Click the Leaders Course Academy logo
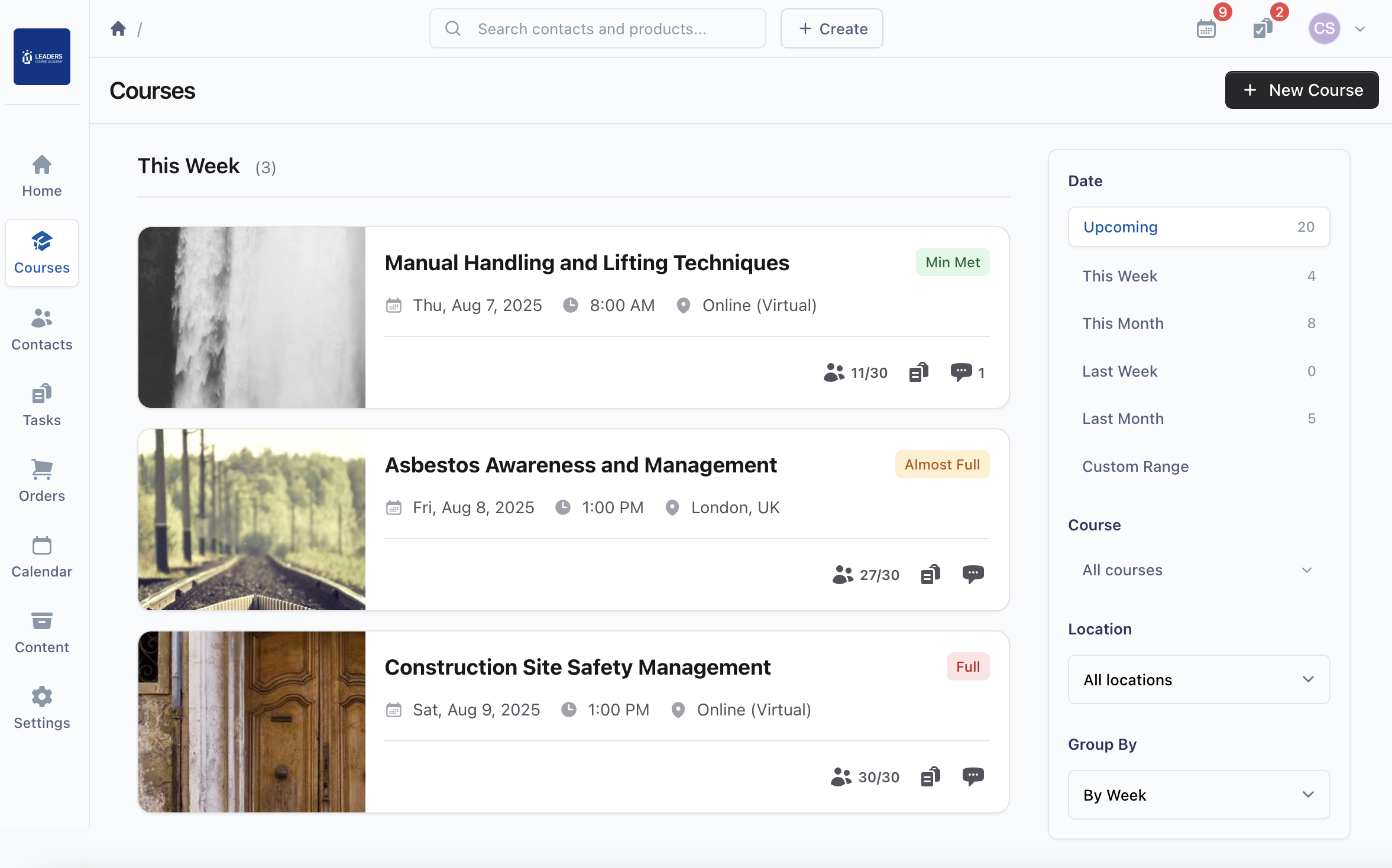1392x868 pixels. click(x=42, y=57)
